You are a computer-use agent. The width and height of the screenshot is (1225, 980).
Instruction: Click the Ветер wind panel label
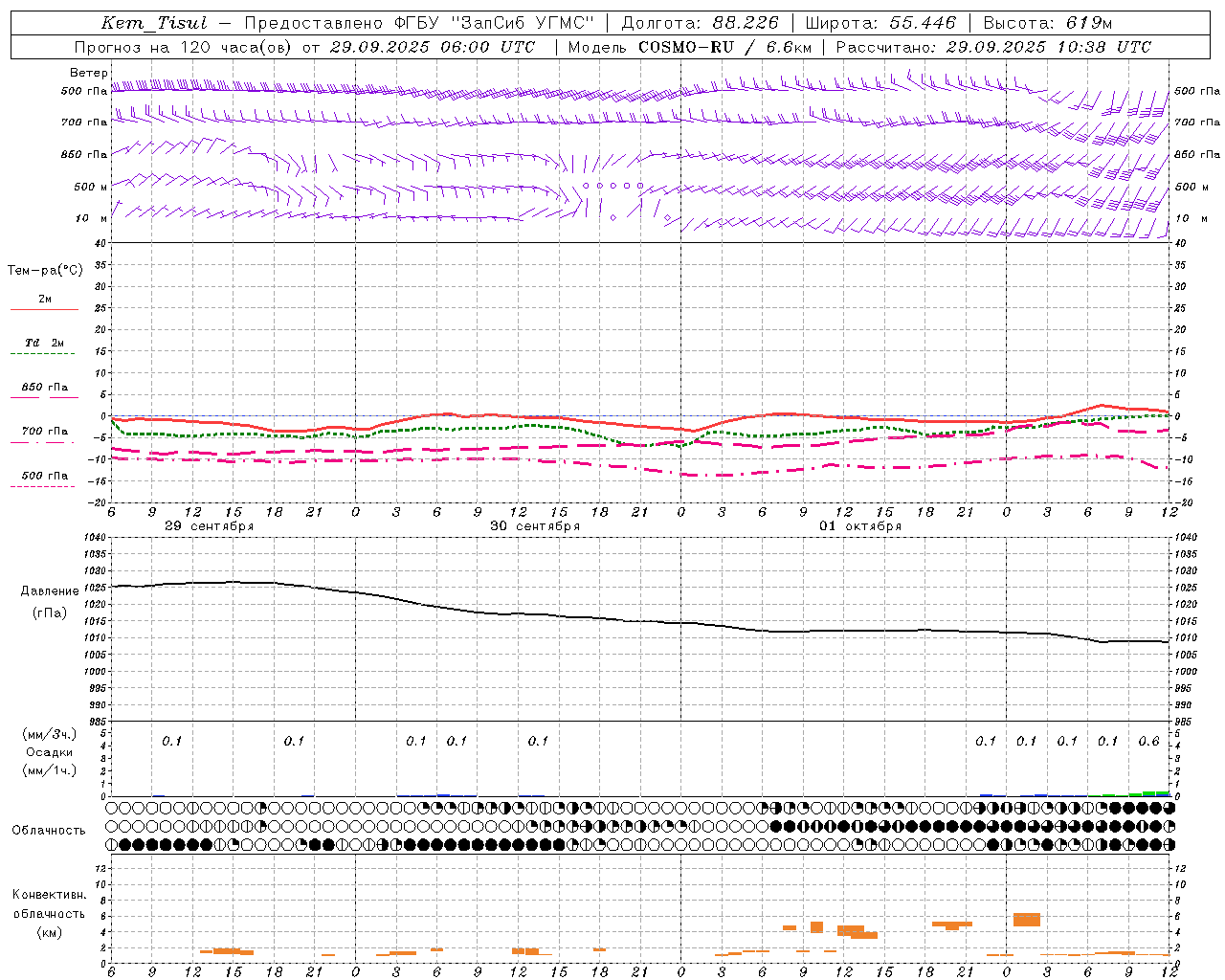89,73
